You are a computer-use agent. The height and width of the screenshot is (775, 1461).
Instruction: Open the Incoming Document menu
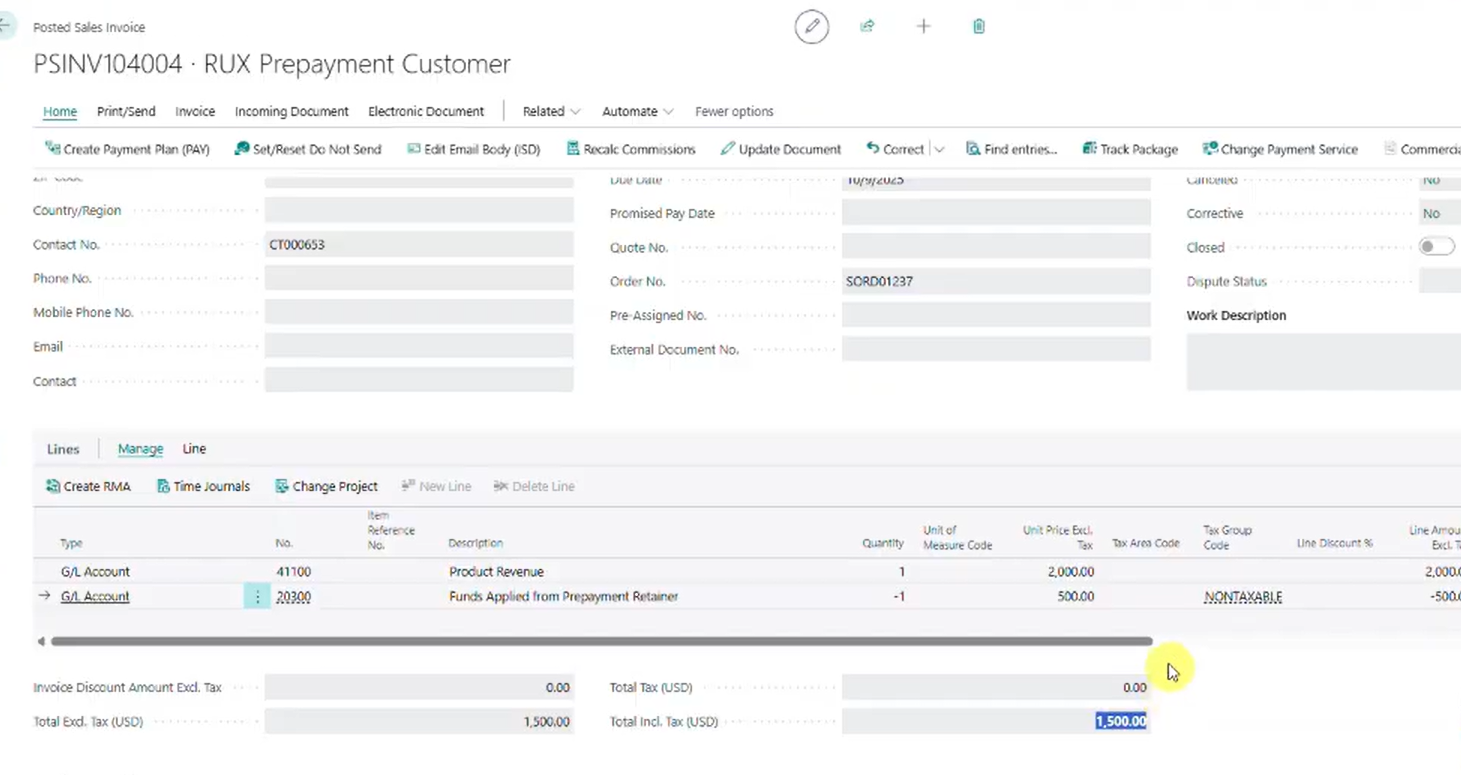[292, 112]
